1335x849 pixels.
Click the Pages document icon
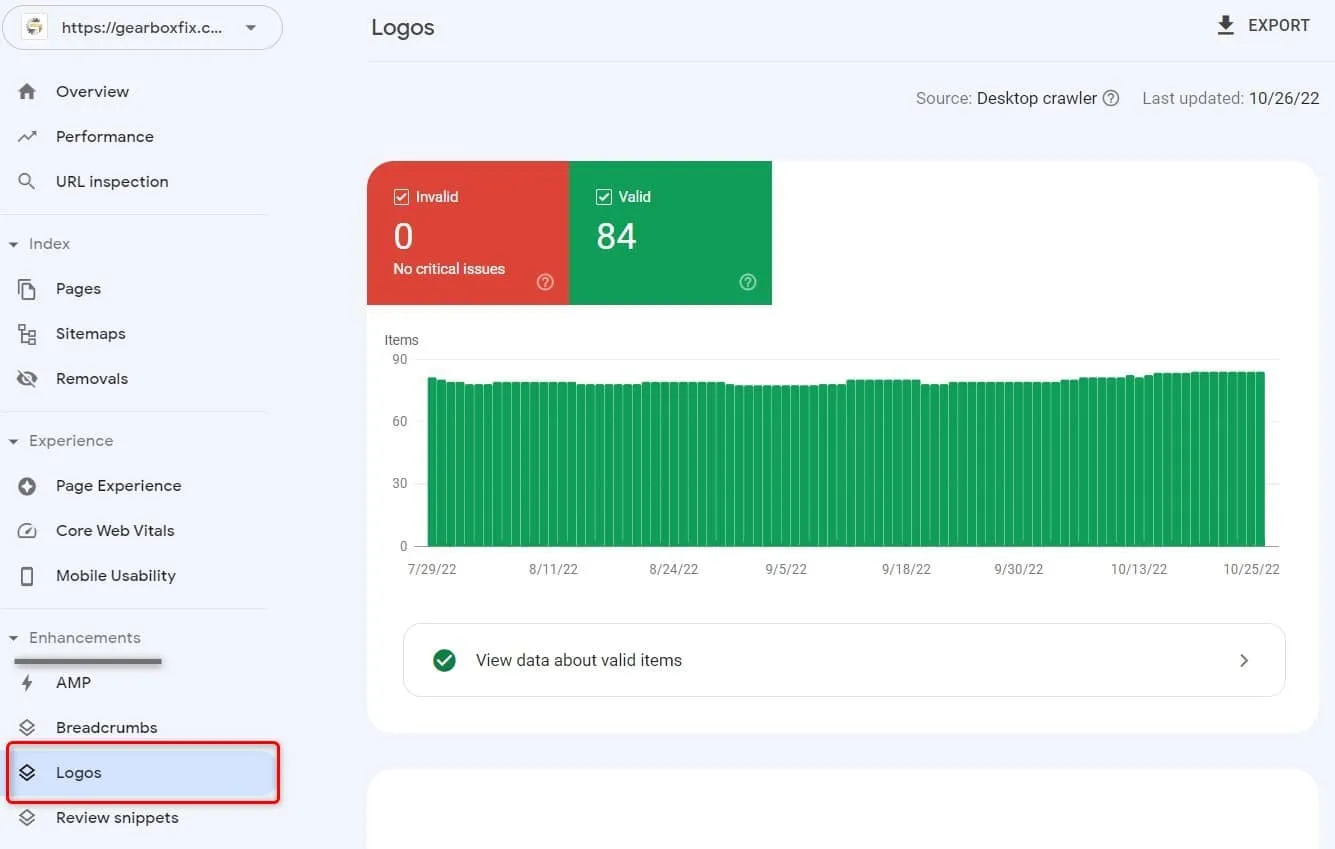27,289
